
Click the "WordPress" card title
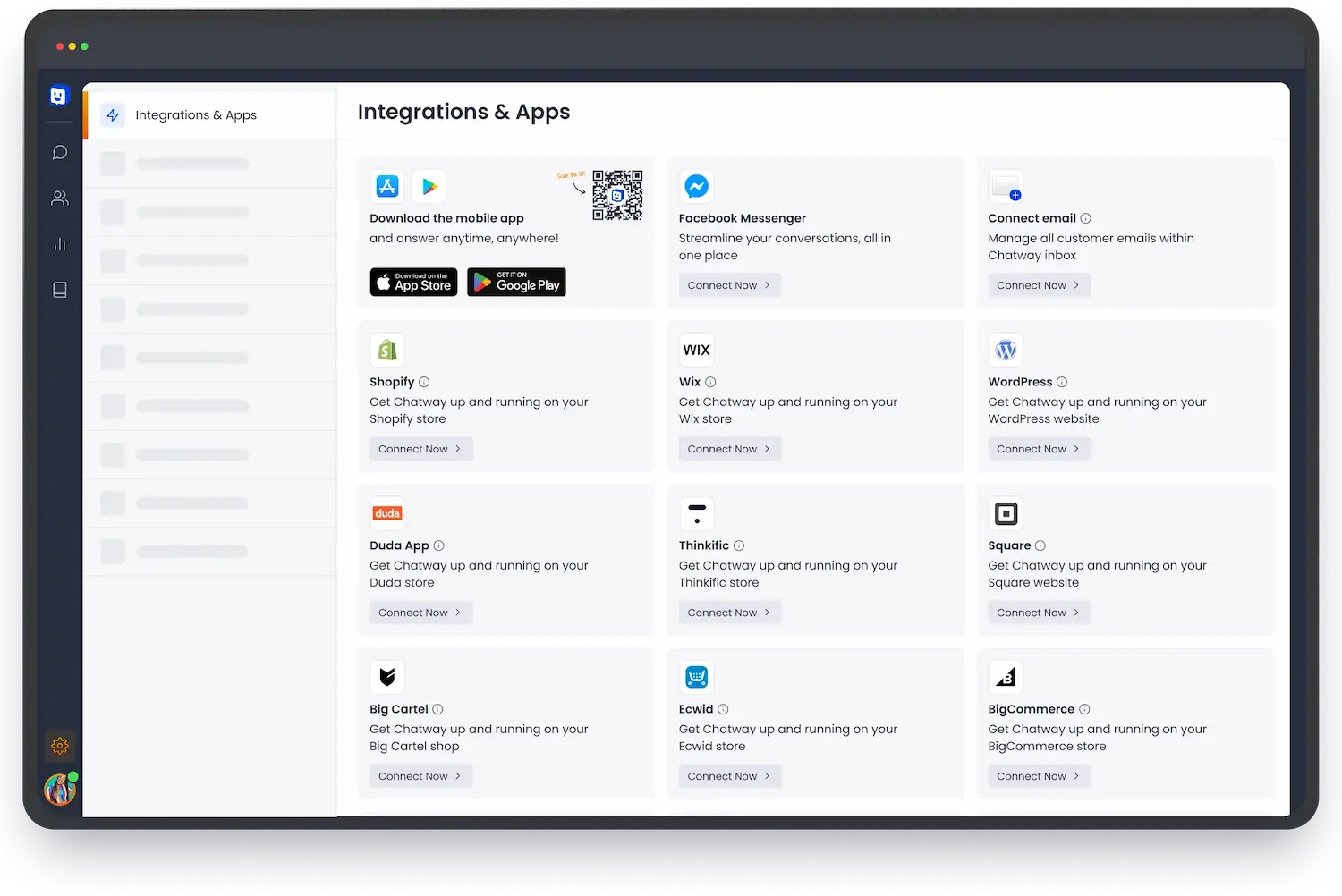[x=1020, y=382]
